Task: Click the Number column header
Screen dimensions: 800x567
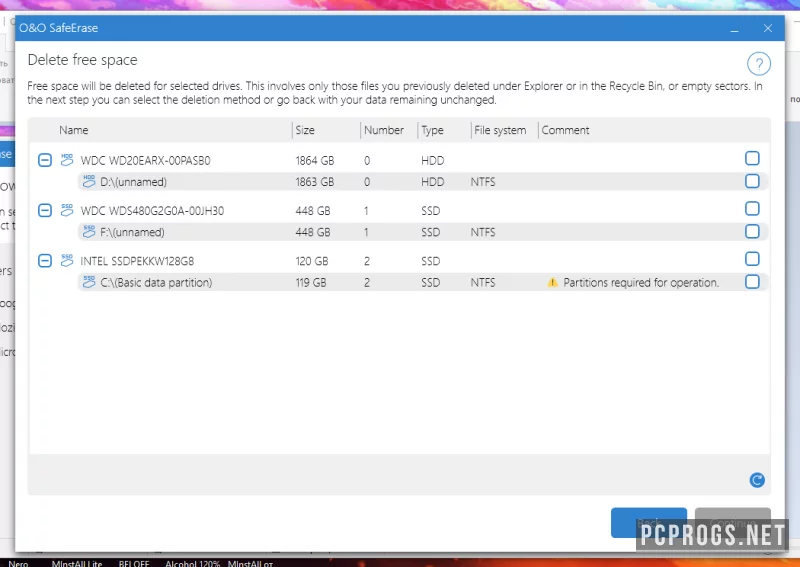Action: click(x=384, y=130)
